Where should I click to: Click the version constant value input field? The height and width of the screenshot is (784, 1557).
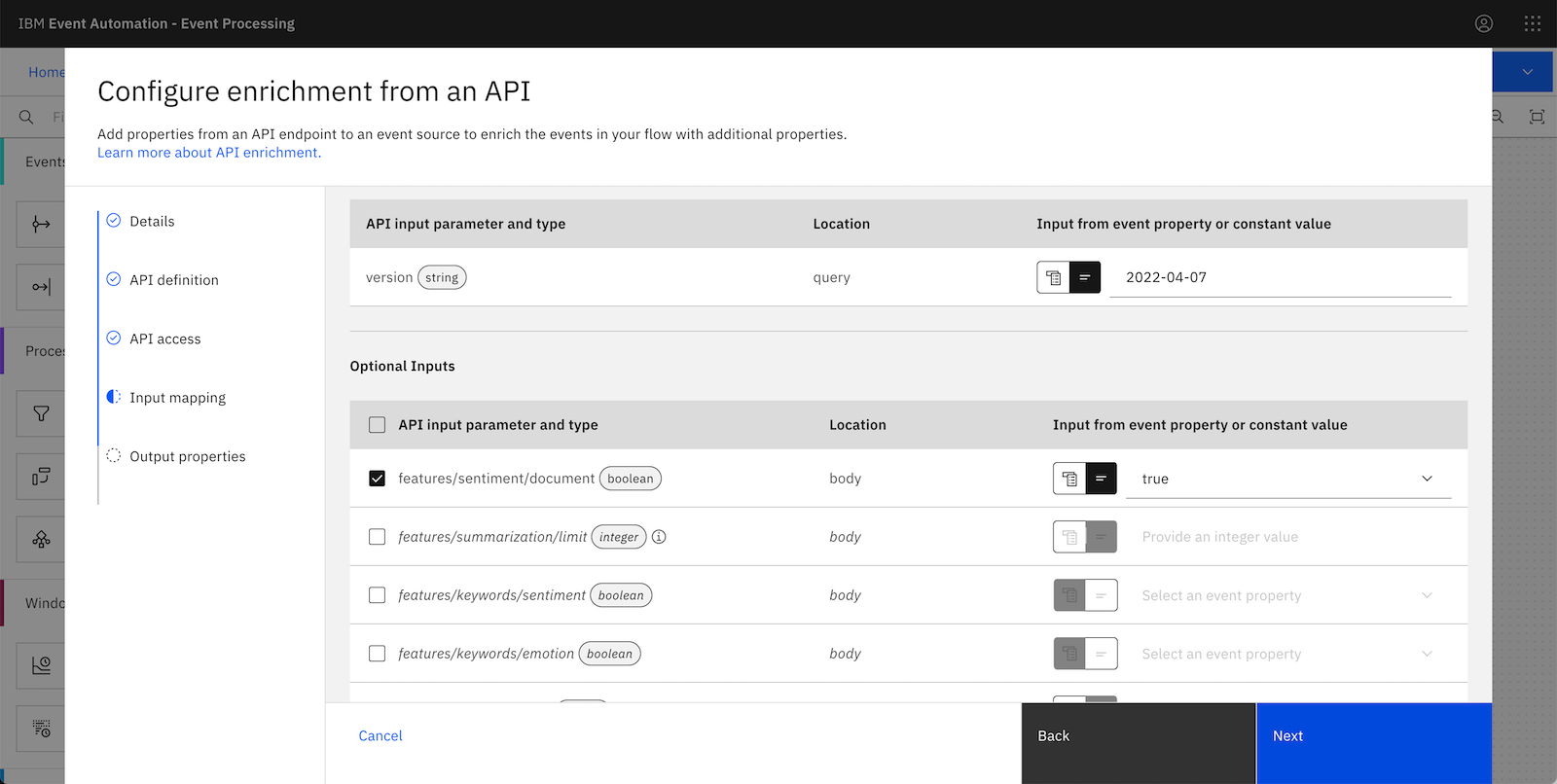coord(1280,277)
